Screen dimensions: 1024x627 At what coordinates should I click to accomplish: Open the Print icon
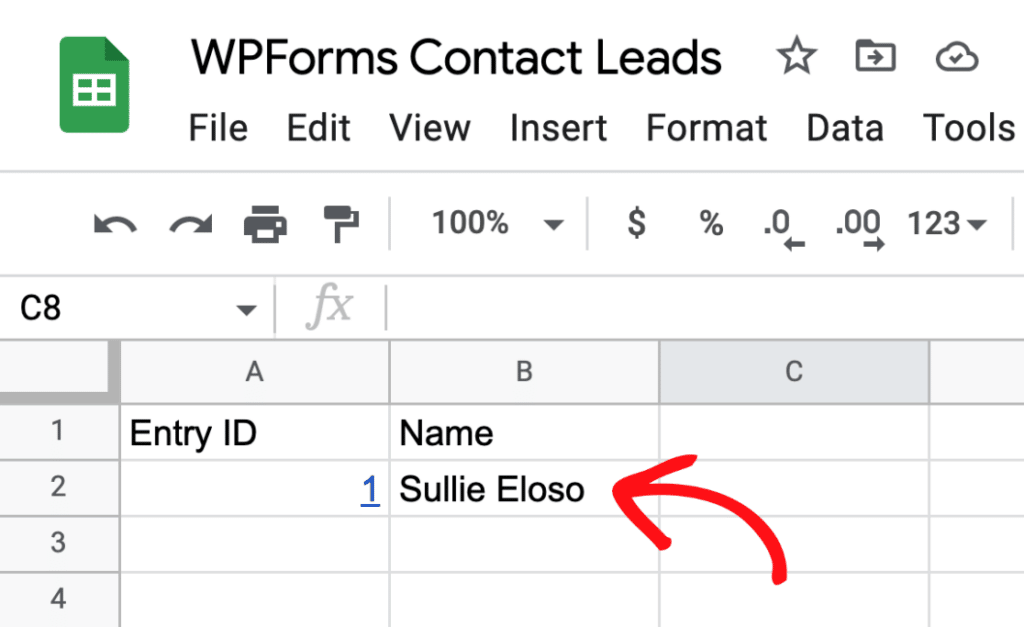(x=266, y=222)
